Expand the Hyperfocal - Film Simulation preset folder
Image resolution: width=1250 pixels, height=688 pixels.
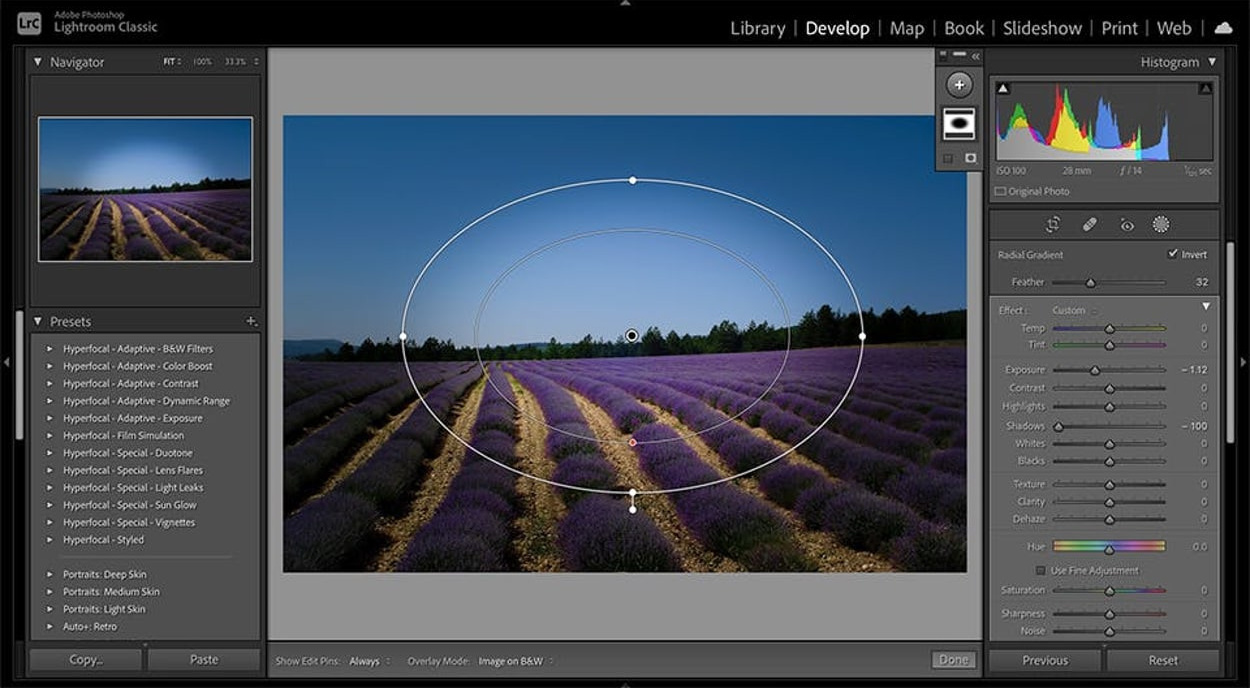(x=49, y=436)
